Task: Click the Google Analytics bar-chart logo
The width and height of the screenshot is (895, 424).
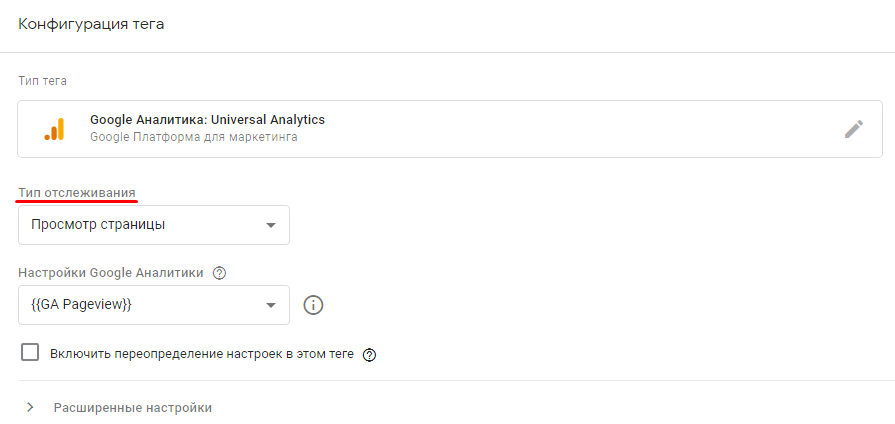Action: pos(54,129)
